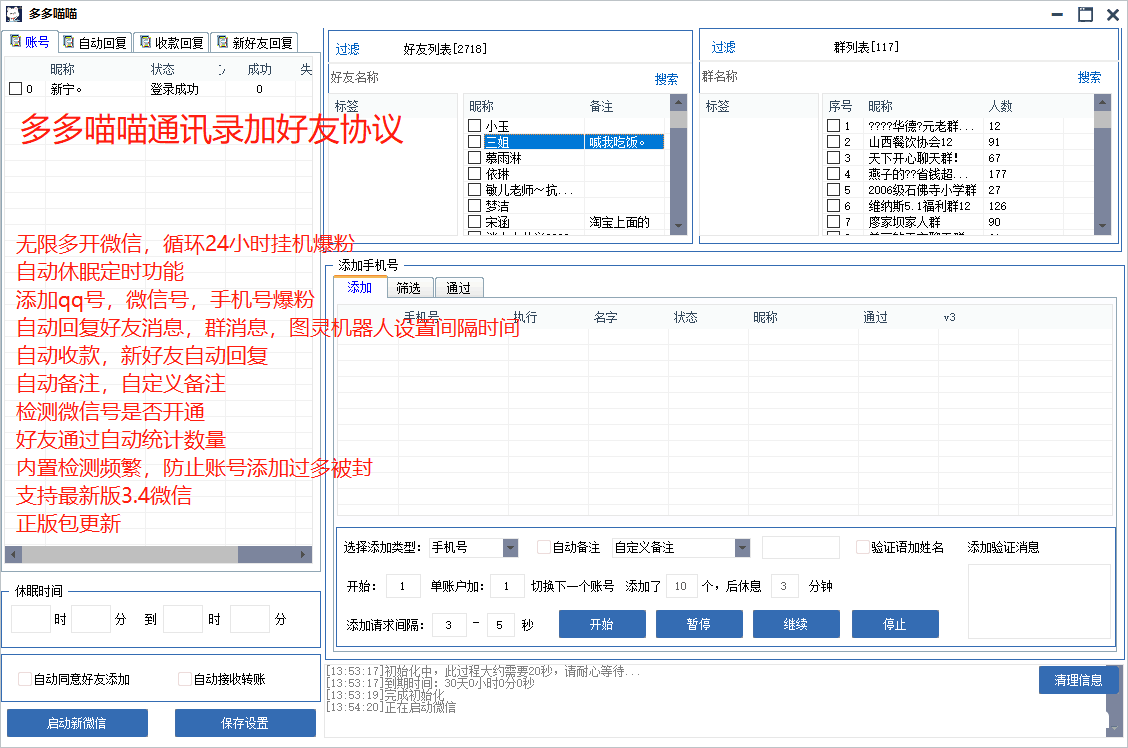Tick the checkbox for account 新宁
1128x748 pixels.
pos(15,88)
